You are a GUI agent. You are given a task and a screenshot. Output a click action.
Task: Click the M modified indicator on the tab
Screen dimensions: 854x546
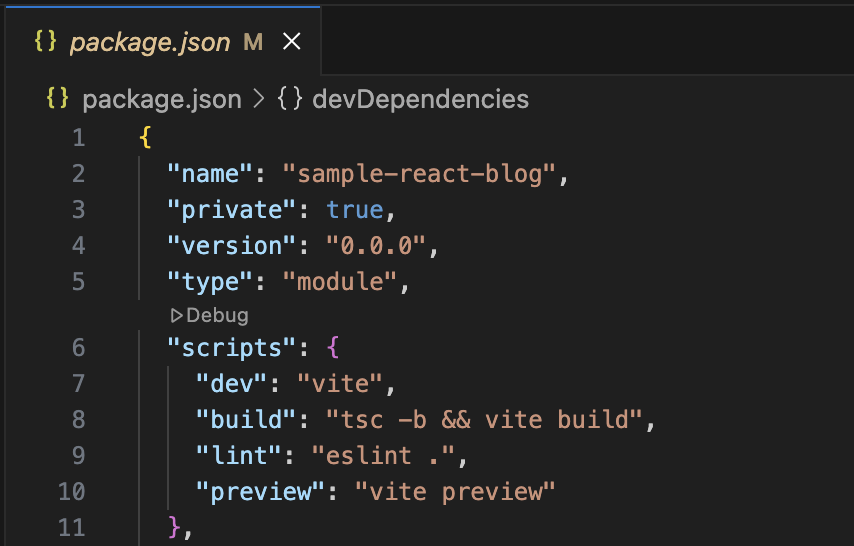253,41
